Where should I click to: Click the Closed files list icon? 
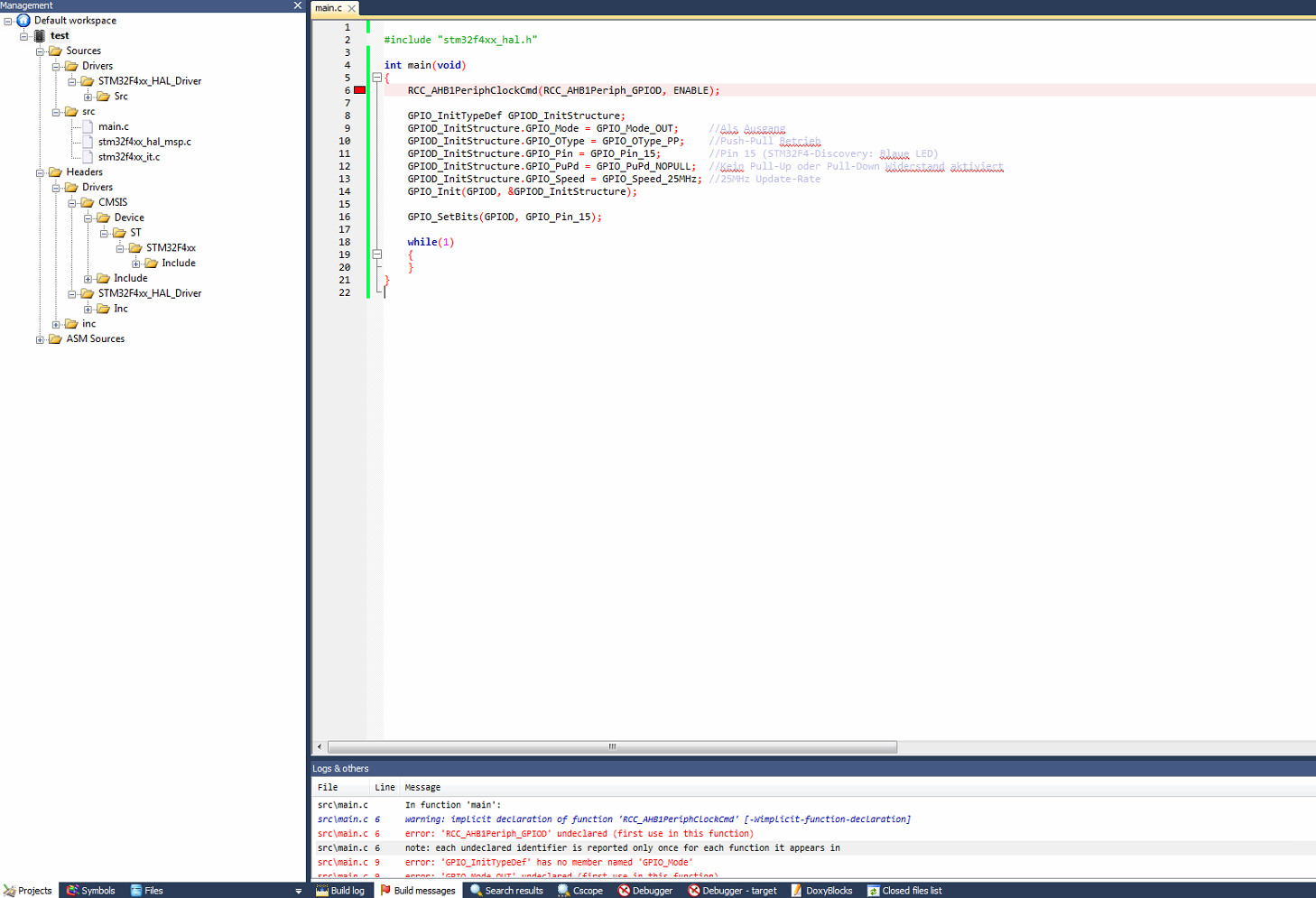[x=873, y=891]
